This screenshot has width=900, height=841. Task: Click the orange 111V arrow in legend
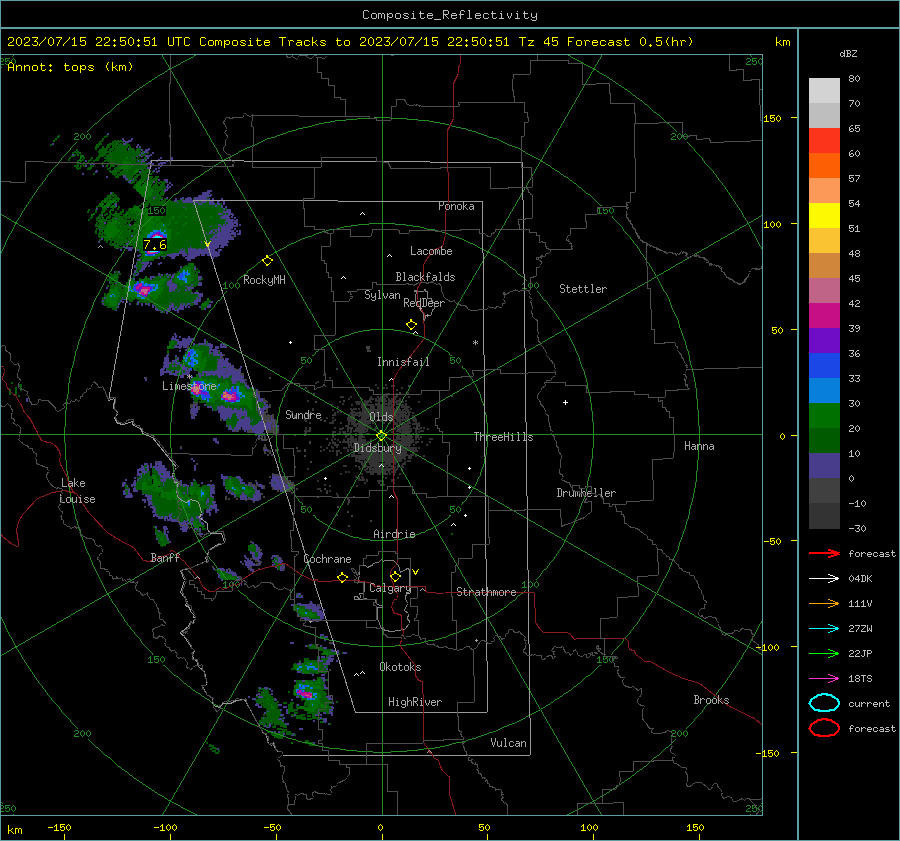coord(824,603)
